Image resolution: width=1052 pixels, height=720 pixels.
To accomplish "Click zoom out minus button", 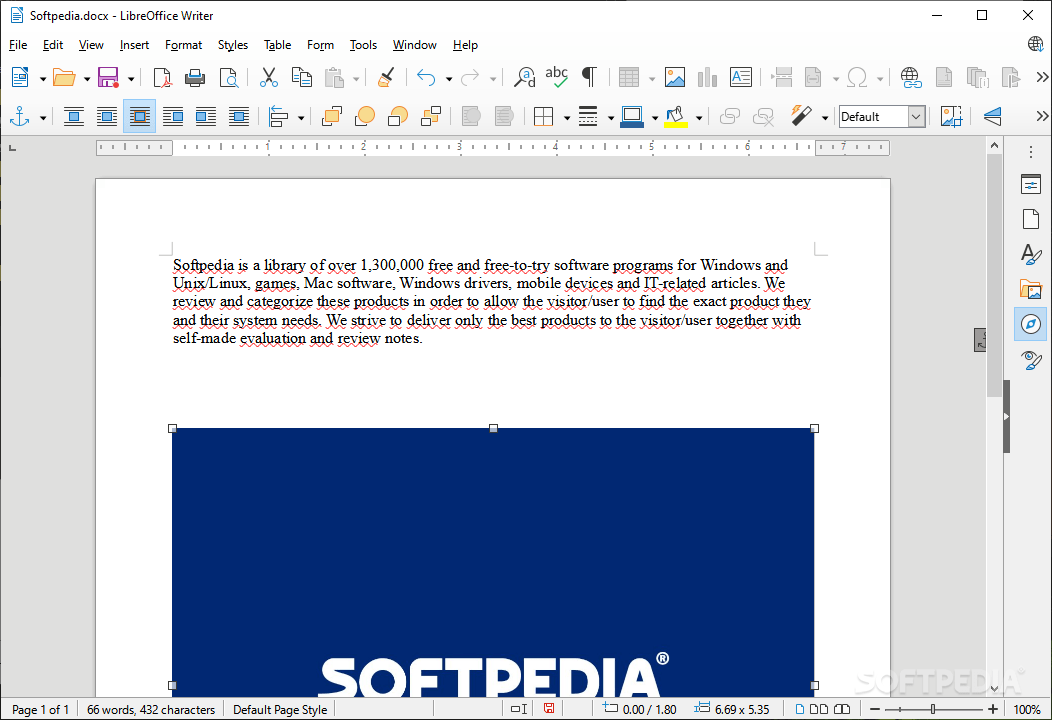I will click(x=875, y=709).
